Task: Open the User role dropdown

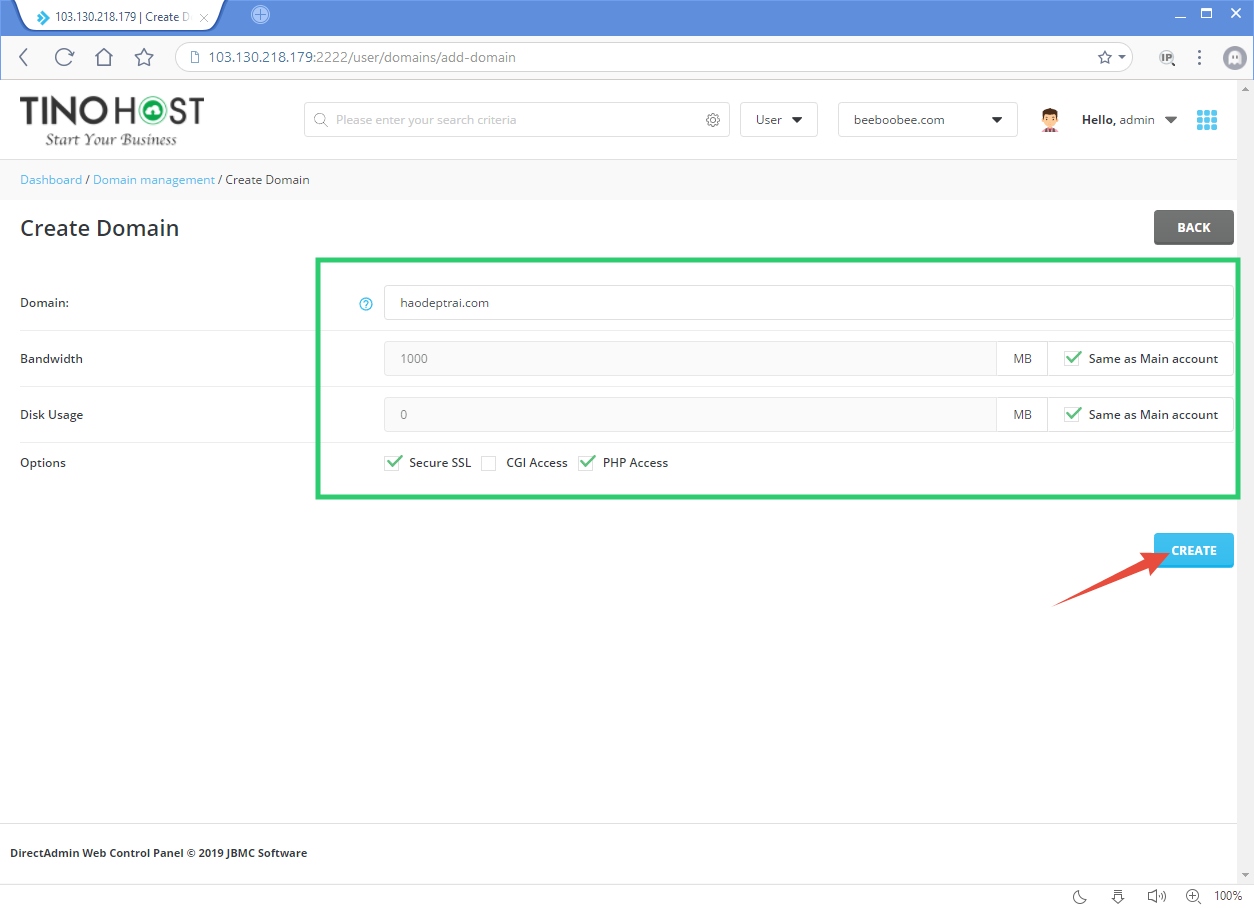Action: [778, 119]
